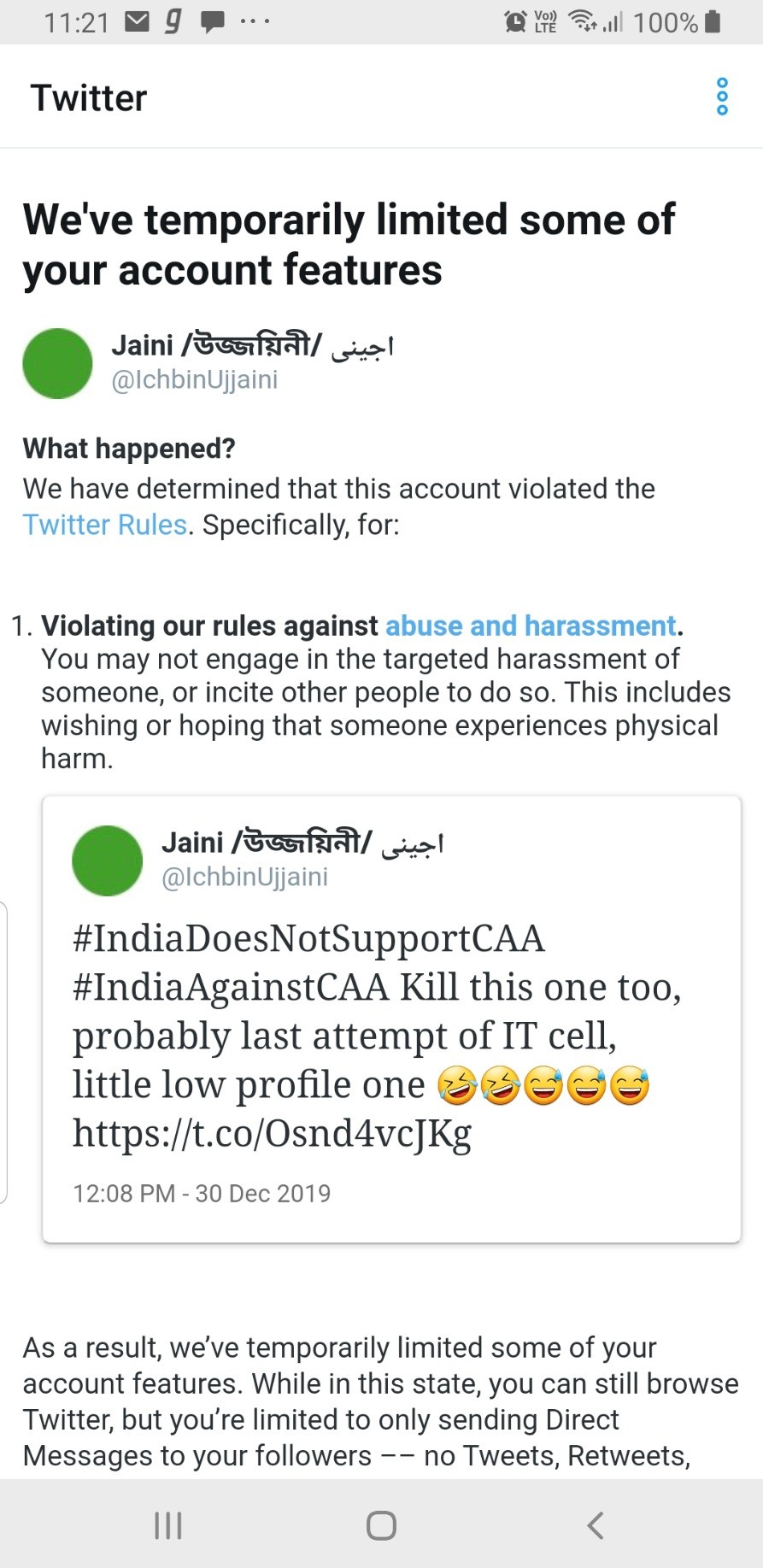Screen dimensions: 763x1568
Task: Open the t.co link in quoted tweet
Action: coord(272,1133)
